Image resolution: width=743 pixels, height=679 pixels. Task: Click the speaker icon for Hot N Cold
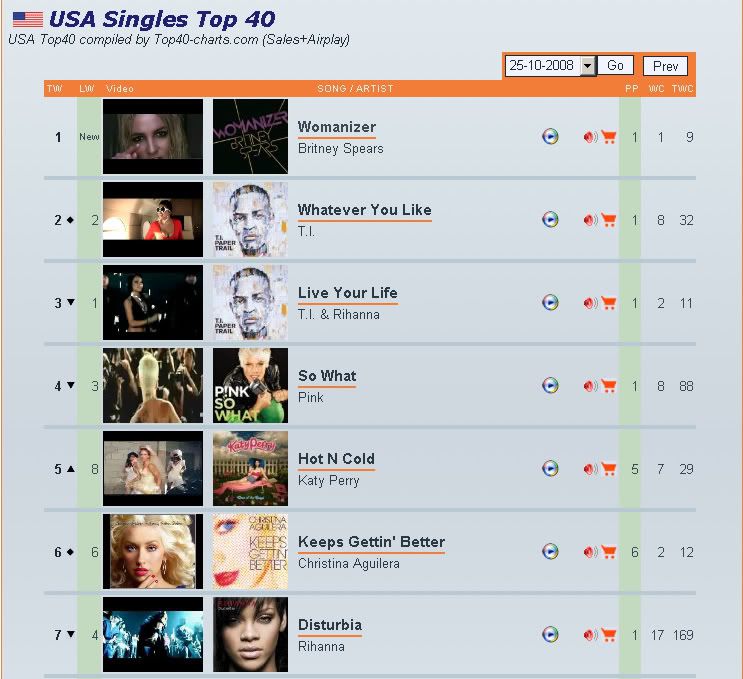pyautogui.click(x=590, y=469)
